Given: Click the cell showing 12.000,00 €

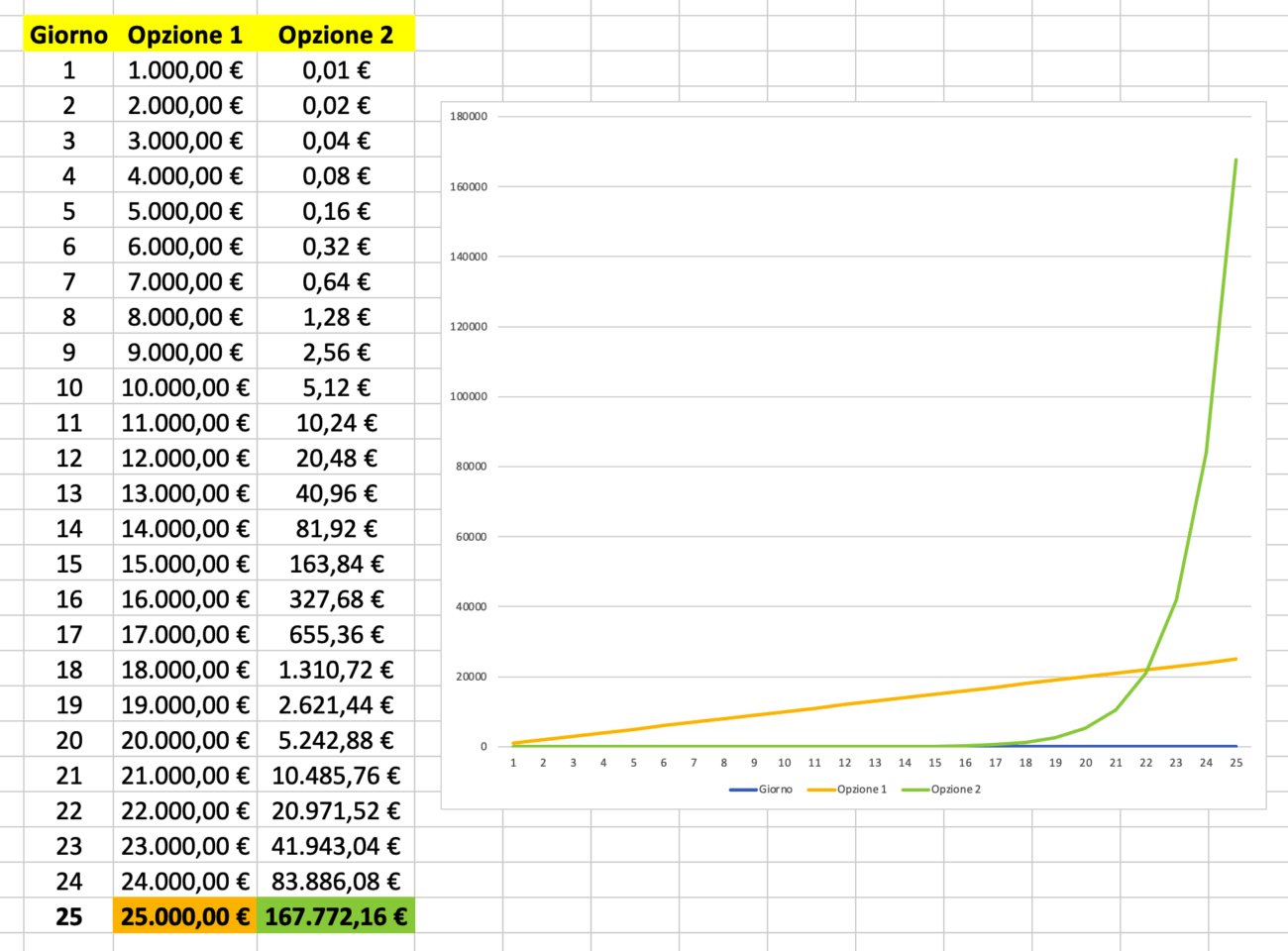Looking at the screenshot, I should tap(185, 458).
